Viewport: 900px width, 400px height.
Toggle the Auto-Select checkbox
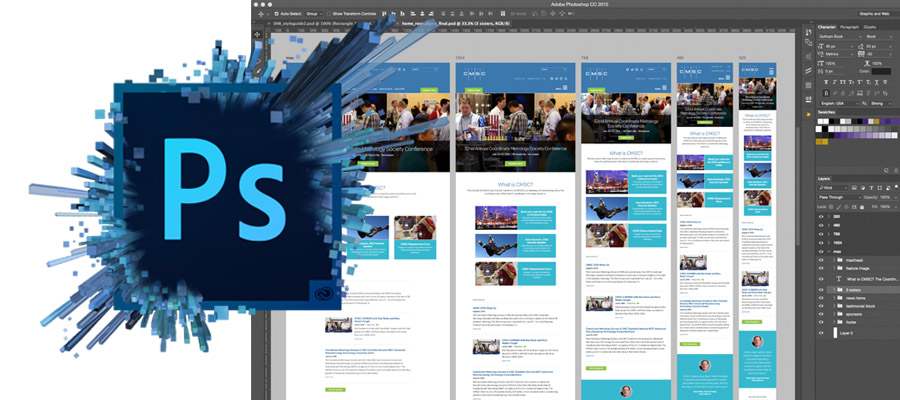(277, 14)
